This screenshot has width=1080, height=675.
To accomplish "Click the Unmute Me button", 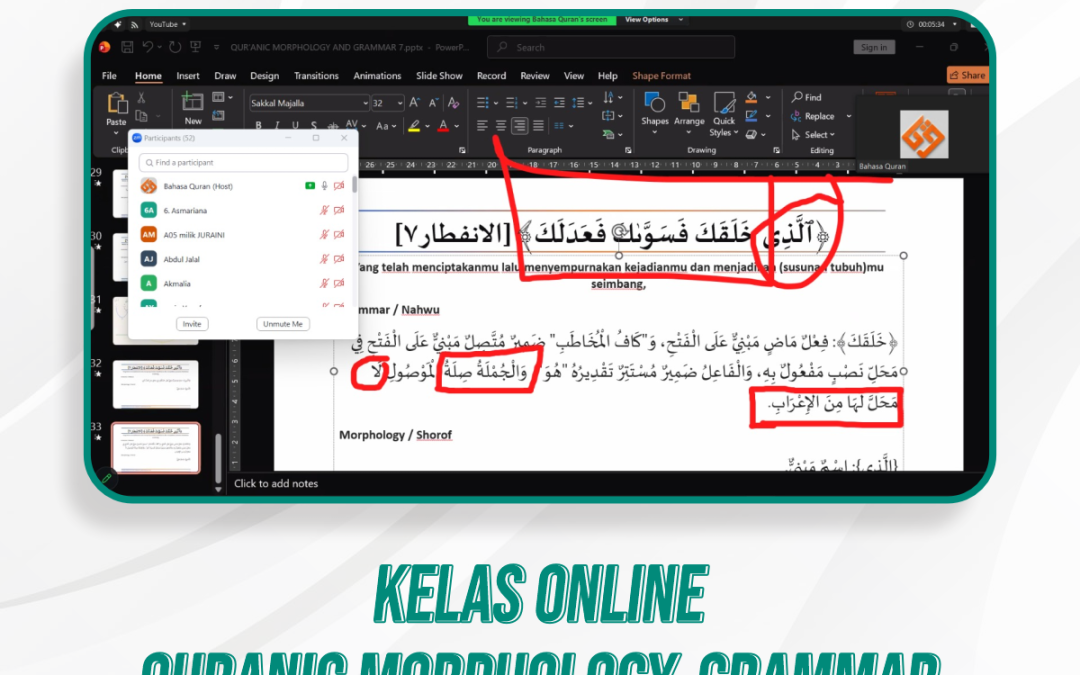I will pos(282,324).
